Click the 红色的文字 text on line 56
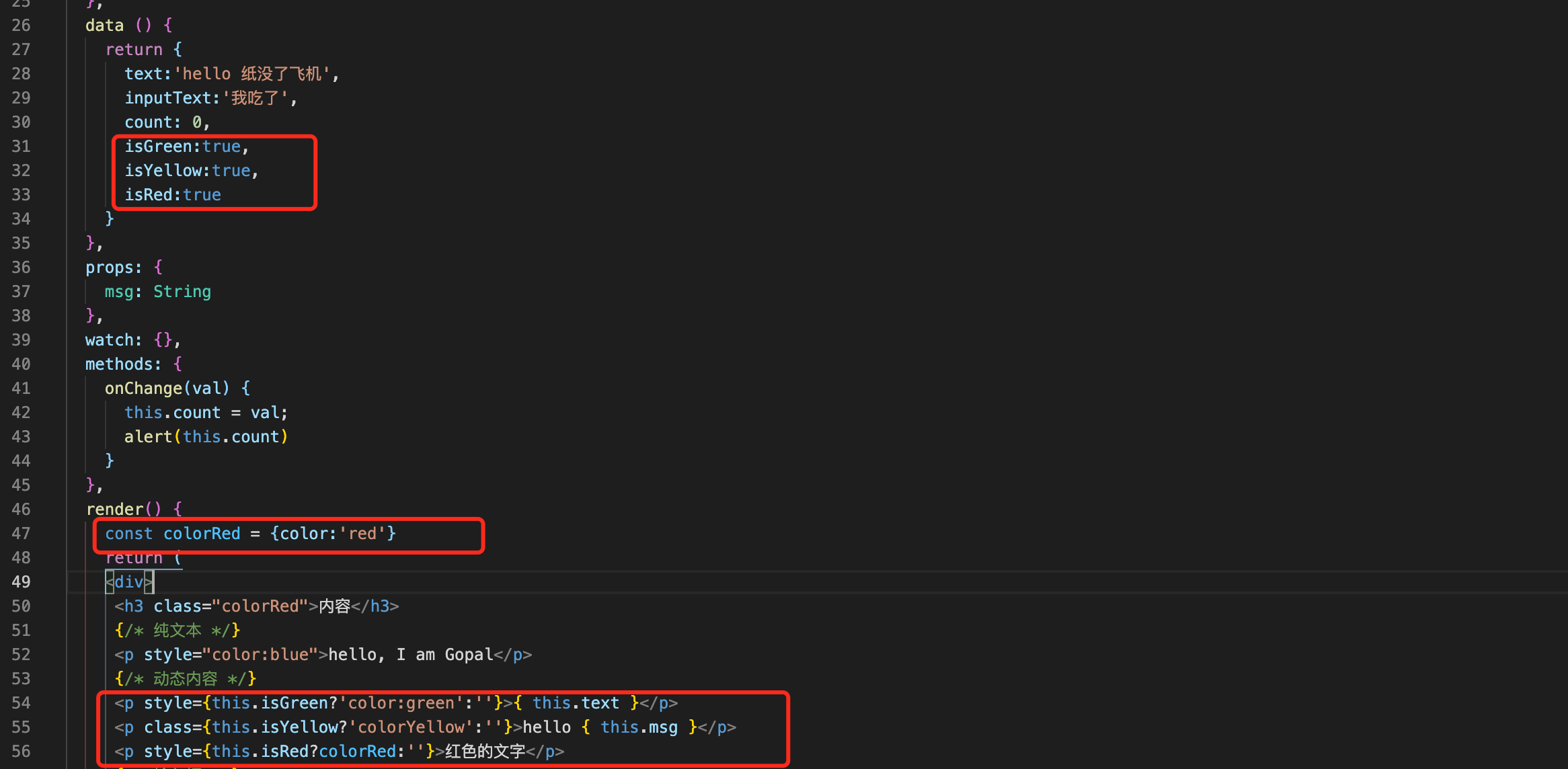The image size is (1568, 769). (x=485, y=752)
